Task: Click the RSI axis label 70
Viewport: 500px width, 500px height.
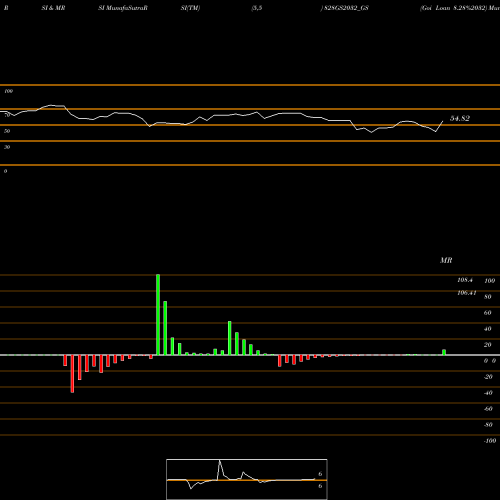Action: pyautogui.click(x=7, y=115)
